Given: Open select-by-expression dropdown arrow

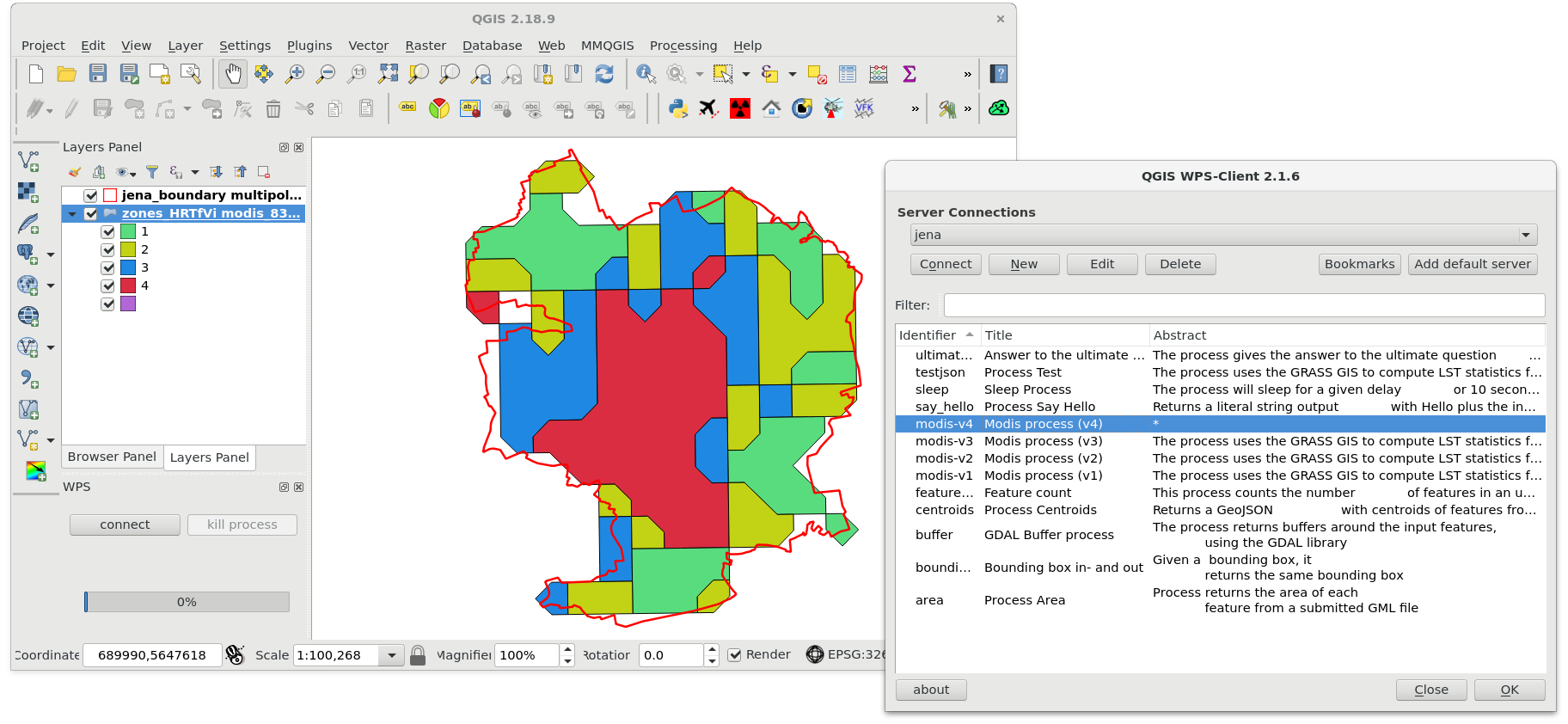Looking at the screenshot, I should pos(792,74).
